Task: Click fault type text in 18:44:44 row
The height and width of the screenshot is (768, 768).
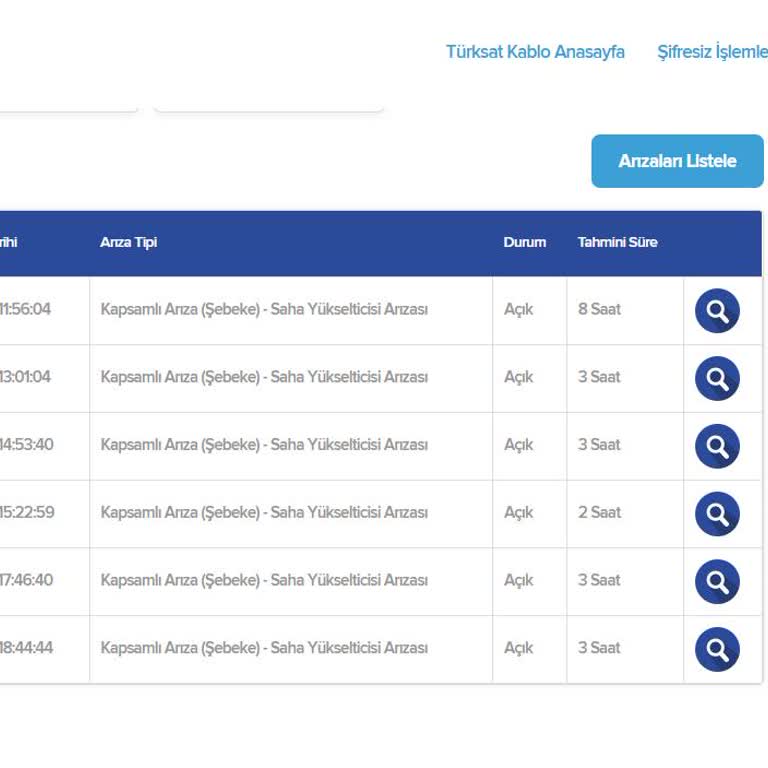Action: (x=264, y=648)
